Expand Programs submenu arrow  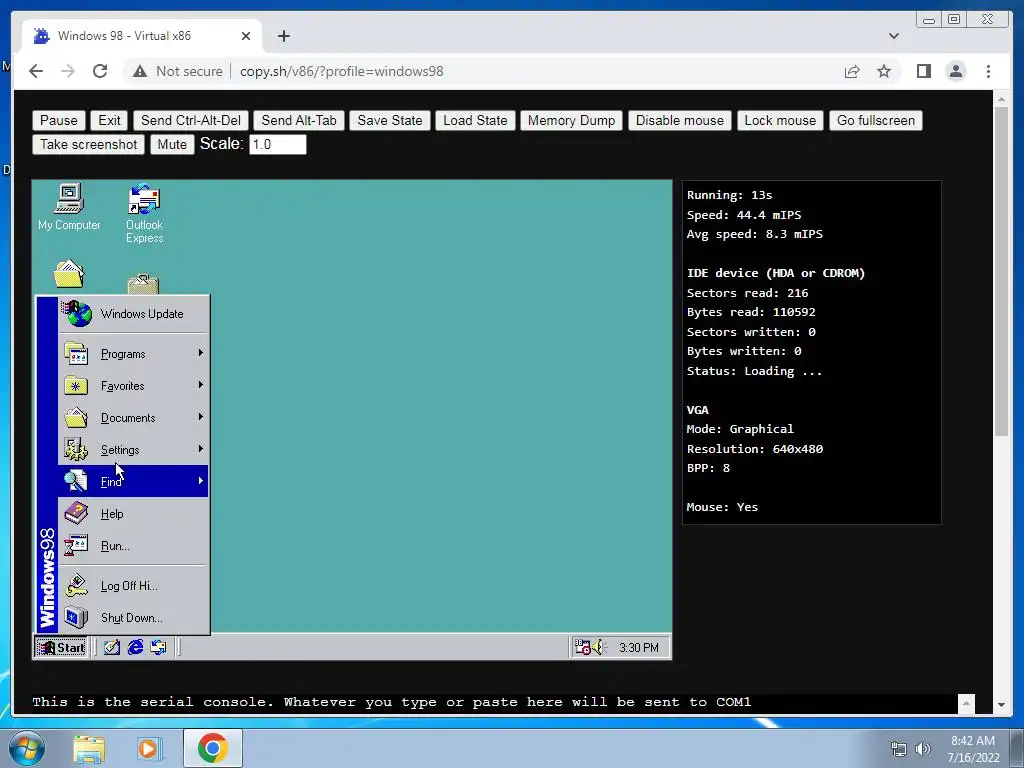click(200, 353)
